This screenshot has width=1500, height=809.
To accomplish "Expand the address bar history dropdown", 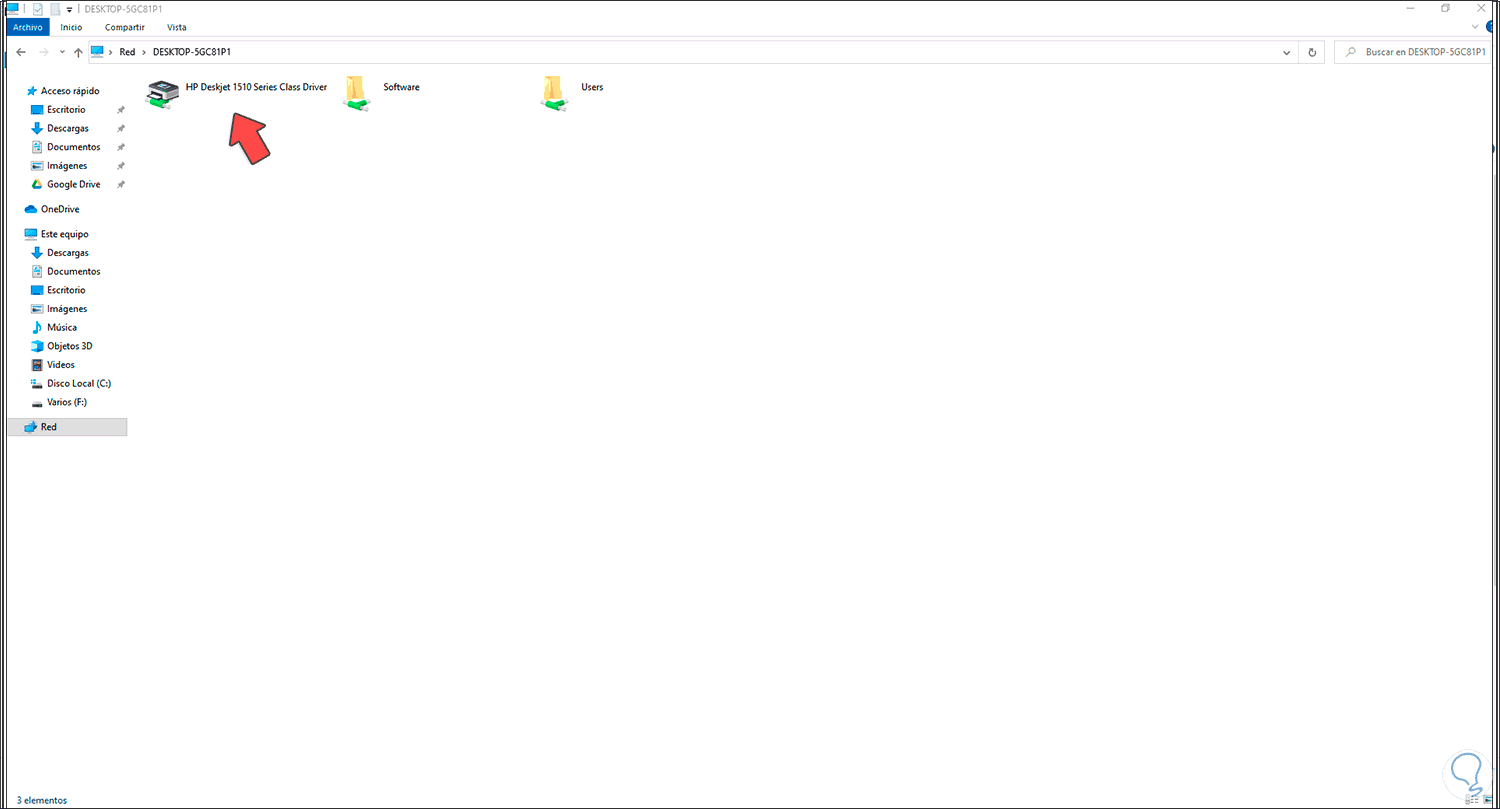I will tap(1287, 52).
